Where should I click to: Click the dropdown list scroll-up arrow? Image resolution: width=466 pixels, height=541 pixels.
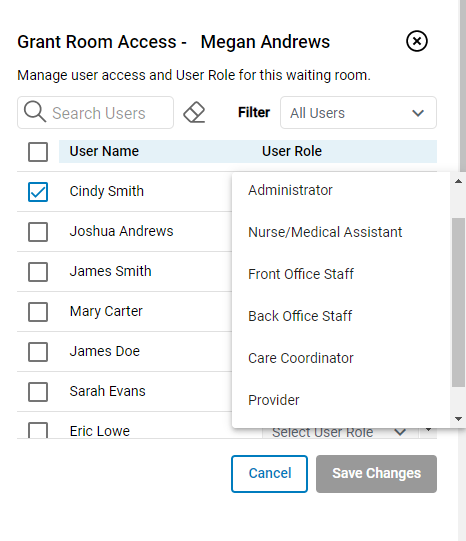tap(458, 181)
